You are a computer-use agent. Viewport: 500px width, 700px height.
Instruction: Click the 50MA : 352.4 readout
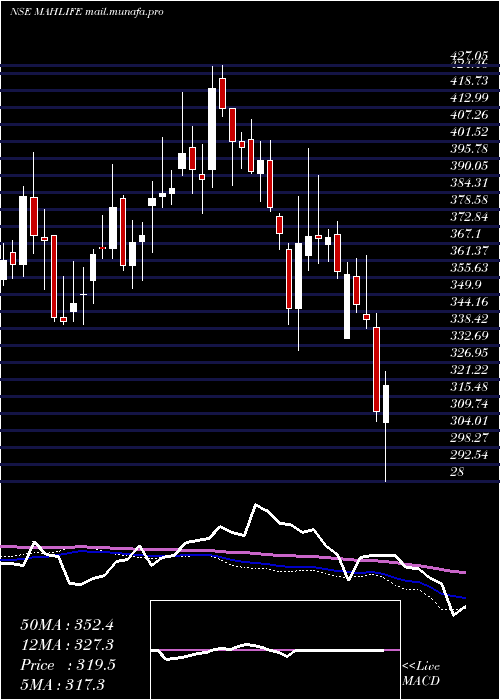point(67,625)
